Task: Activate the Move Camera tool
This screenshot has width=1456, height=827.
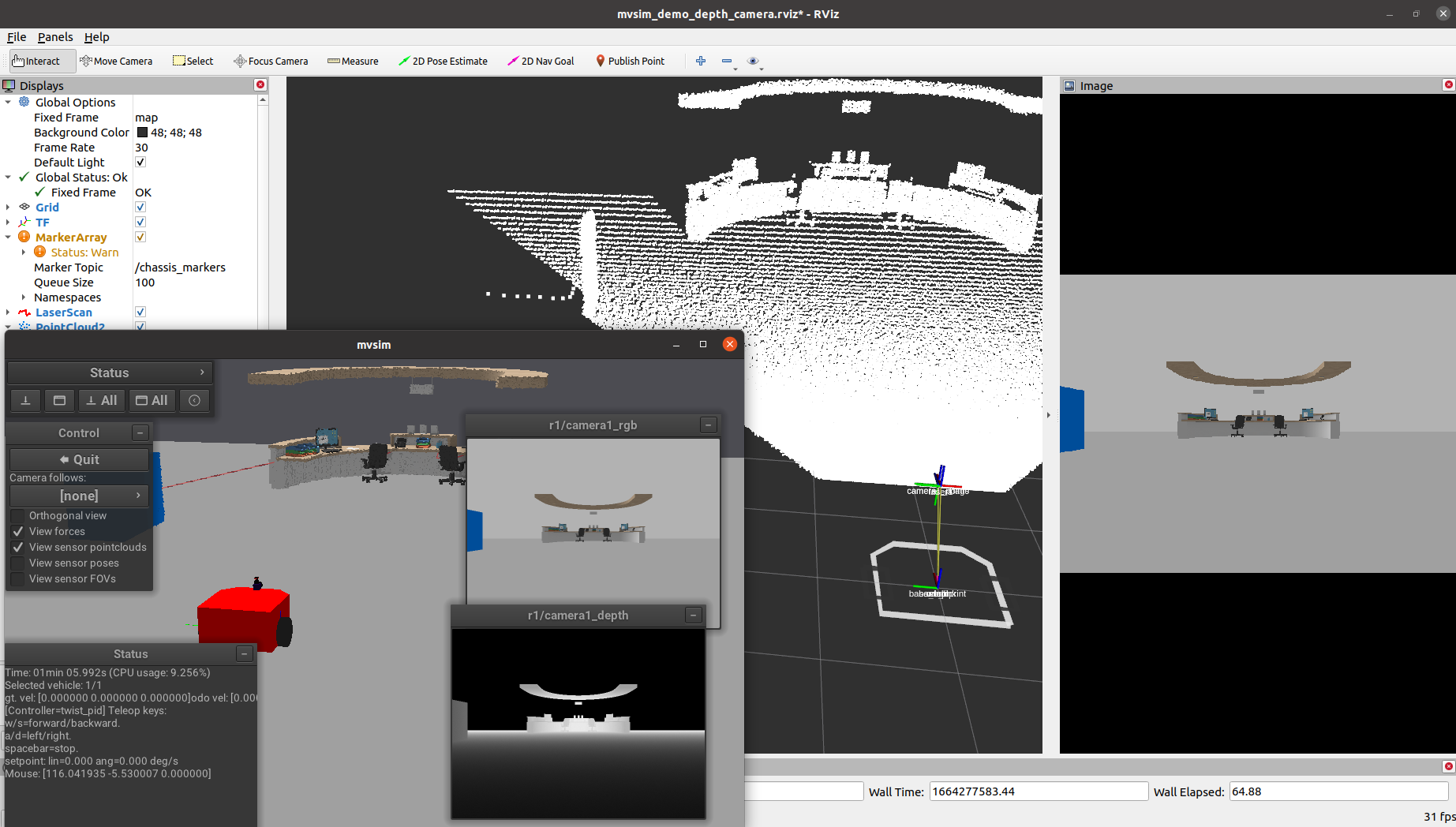Action: [x=117, y=61]
